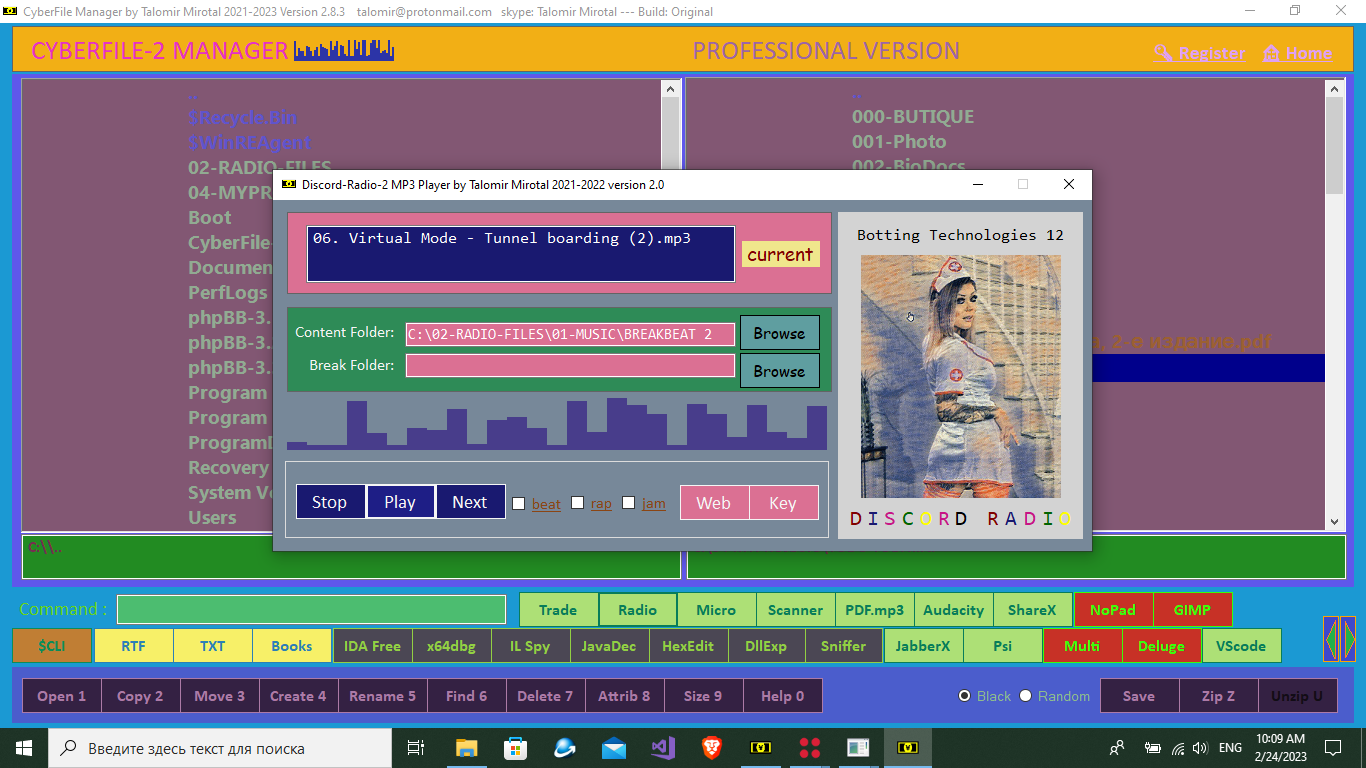Select "$Recycle.Bin" in the left pane
The height and width of the screenshot is (768, 1366).
tap(243, 117)
